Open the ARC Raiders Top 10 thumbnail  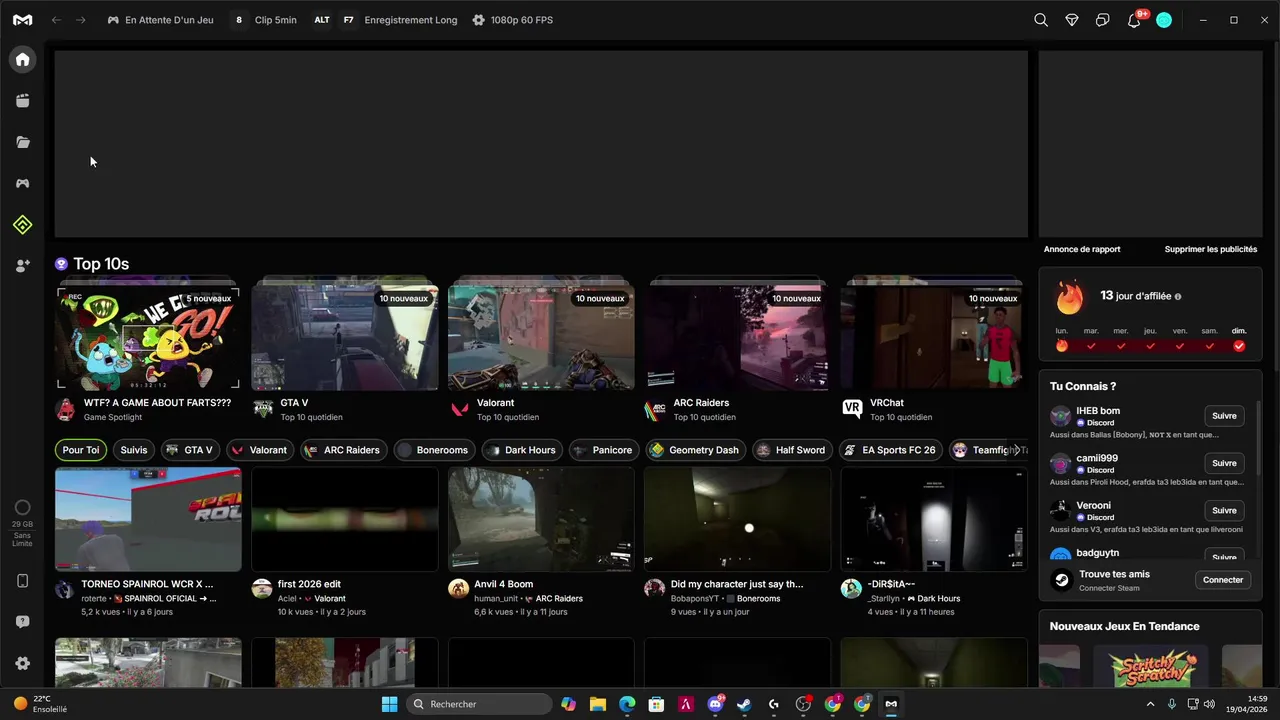click(x=738, y=339)
